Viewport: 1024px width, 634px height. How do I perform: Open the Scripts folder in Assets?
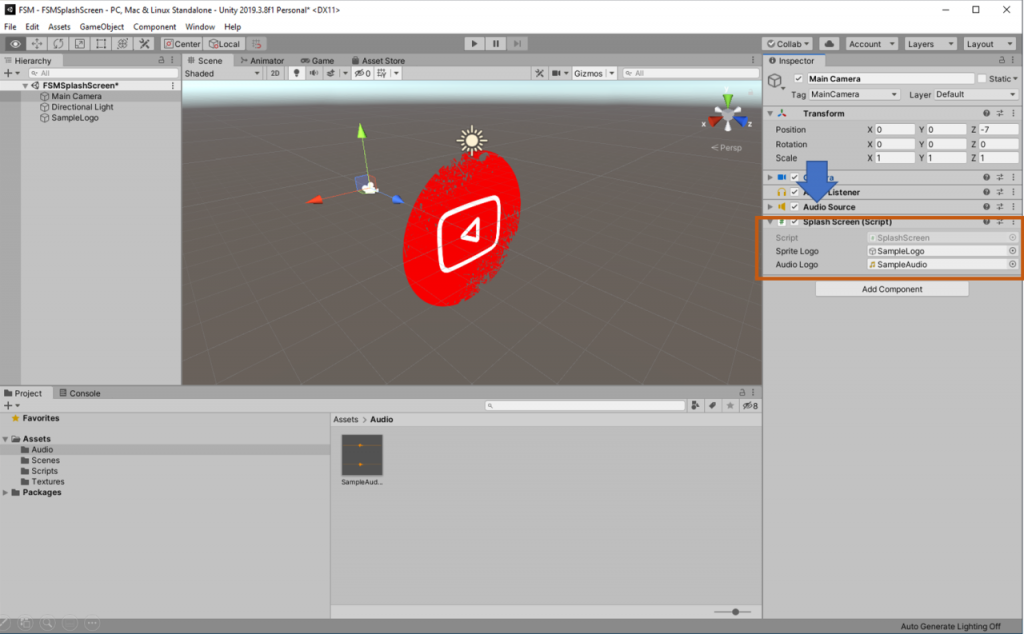coord(44,471)
